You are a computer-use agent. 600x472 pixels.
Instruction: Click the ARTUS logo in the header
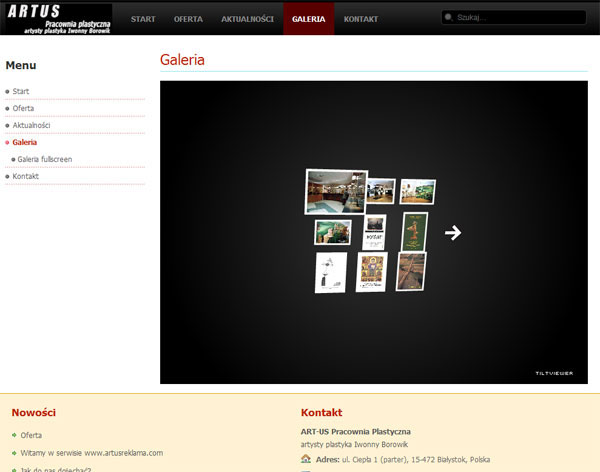click(x=59, y=18)
